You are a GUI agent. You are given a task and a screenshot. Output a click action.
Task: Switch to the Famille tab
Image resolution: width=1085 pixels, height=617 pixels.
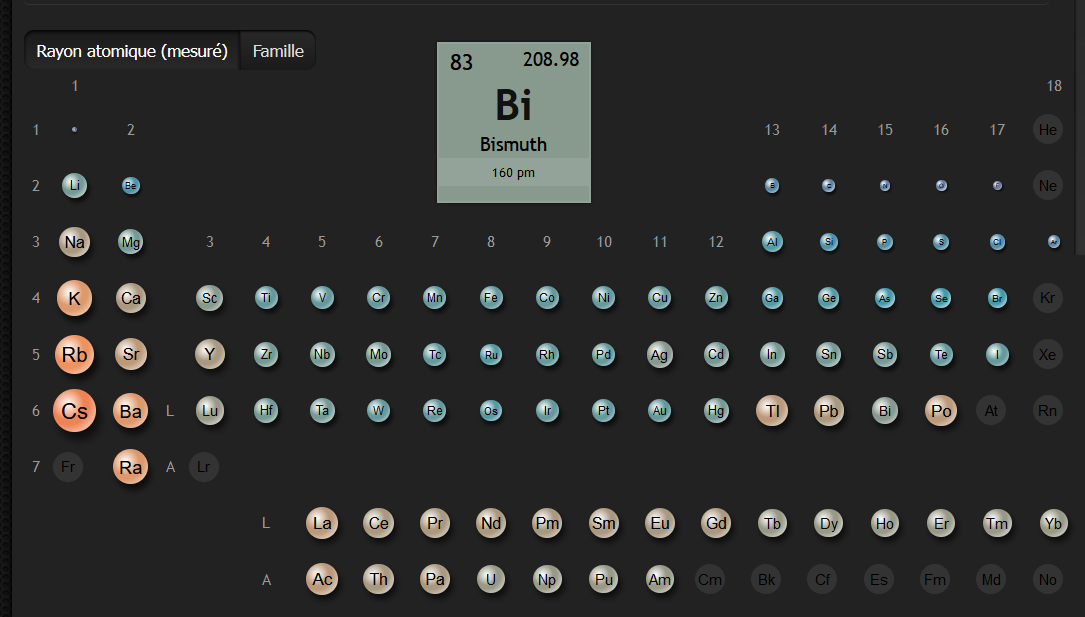click(x=278, y=51)
